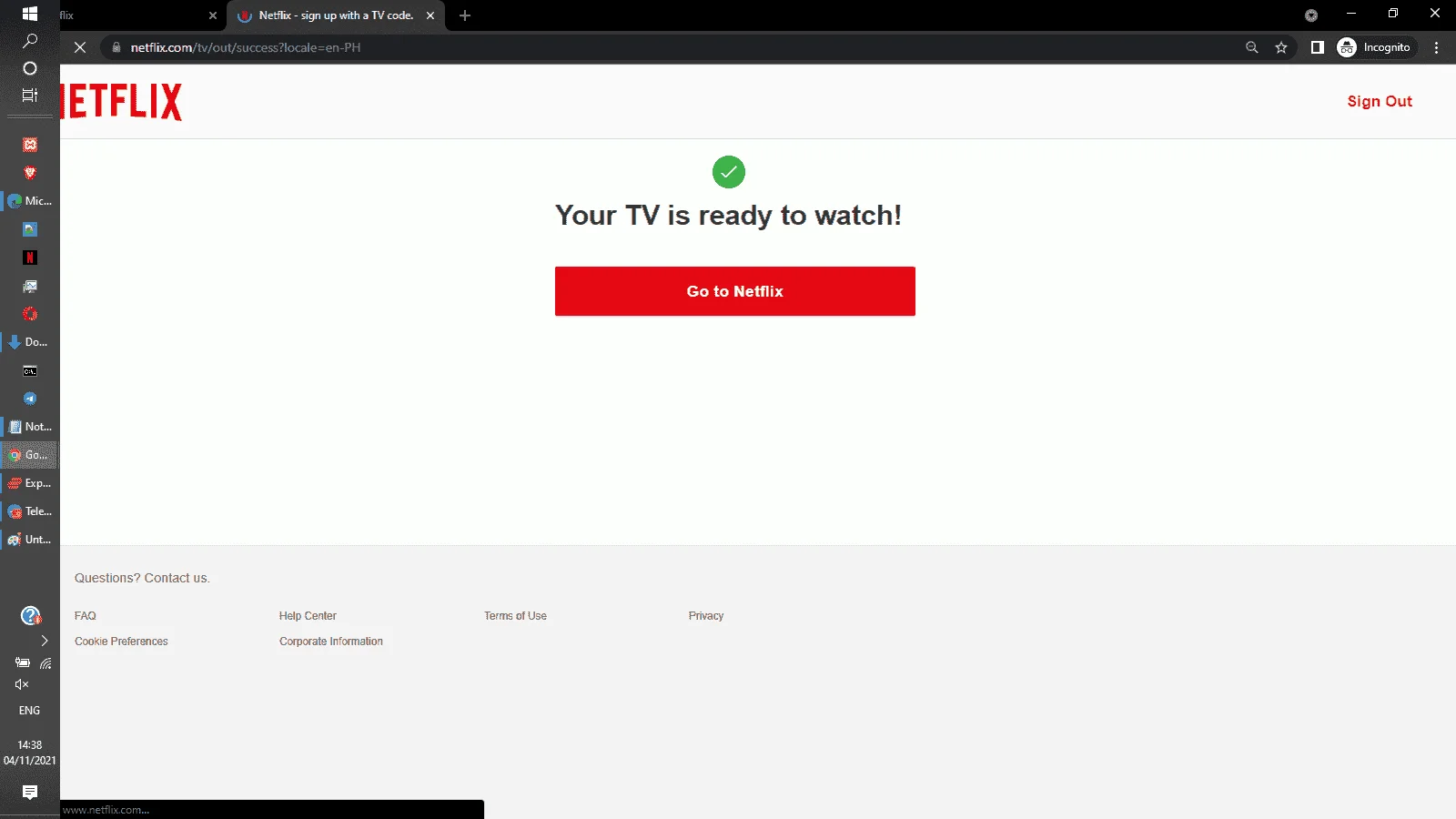Open the Windows Start menu

(x=29, y=14)
